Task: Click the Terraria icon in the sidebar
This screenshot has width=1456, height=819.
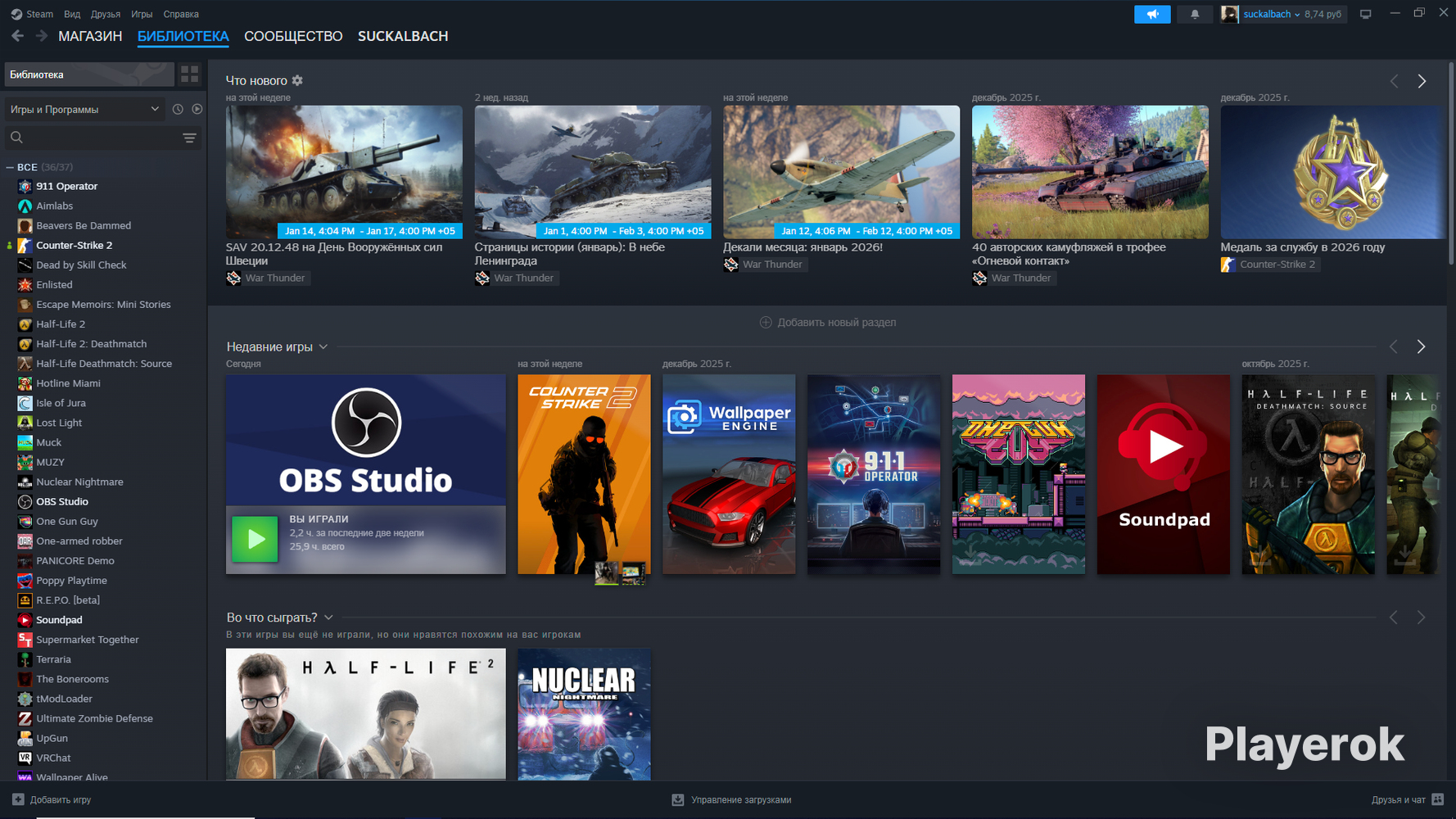Action: [x=25, y=659]
